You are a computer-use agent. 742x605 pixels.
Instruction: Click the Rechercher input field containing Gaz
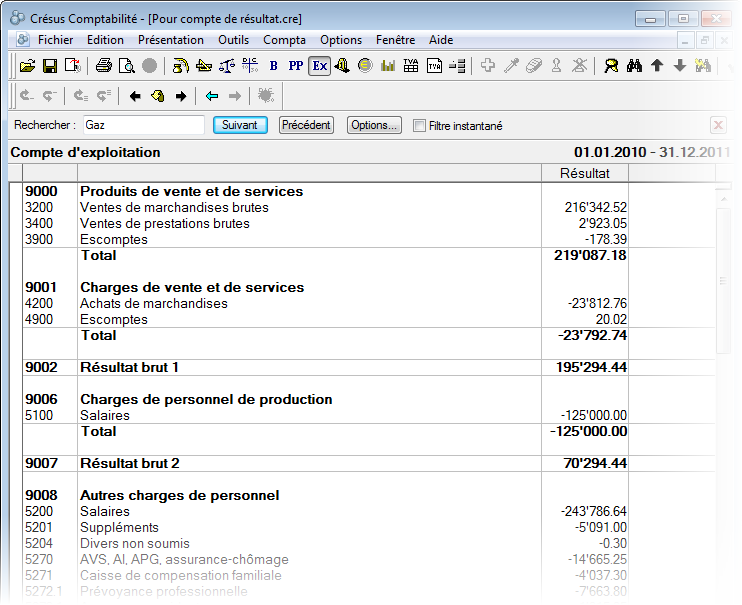point(144,125)
